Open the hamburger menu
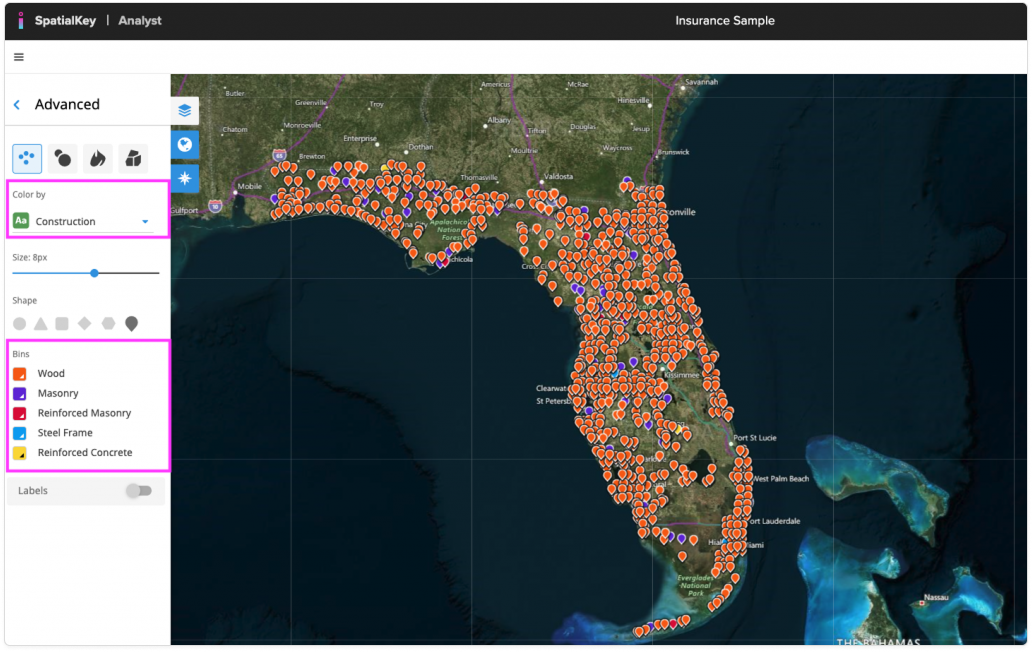The width and height of the screenshot is (1032, 652). tap(19, 57)
